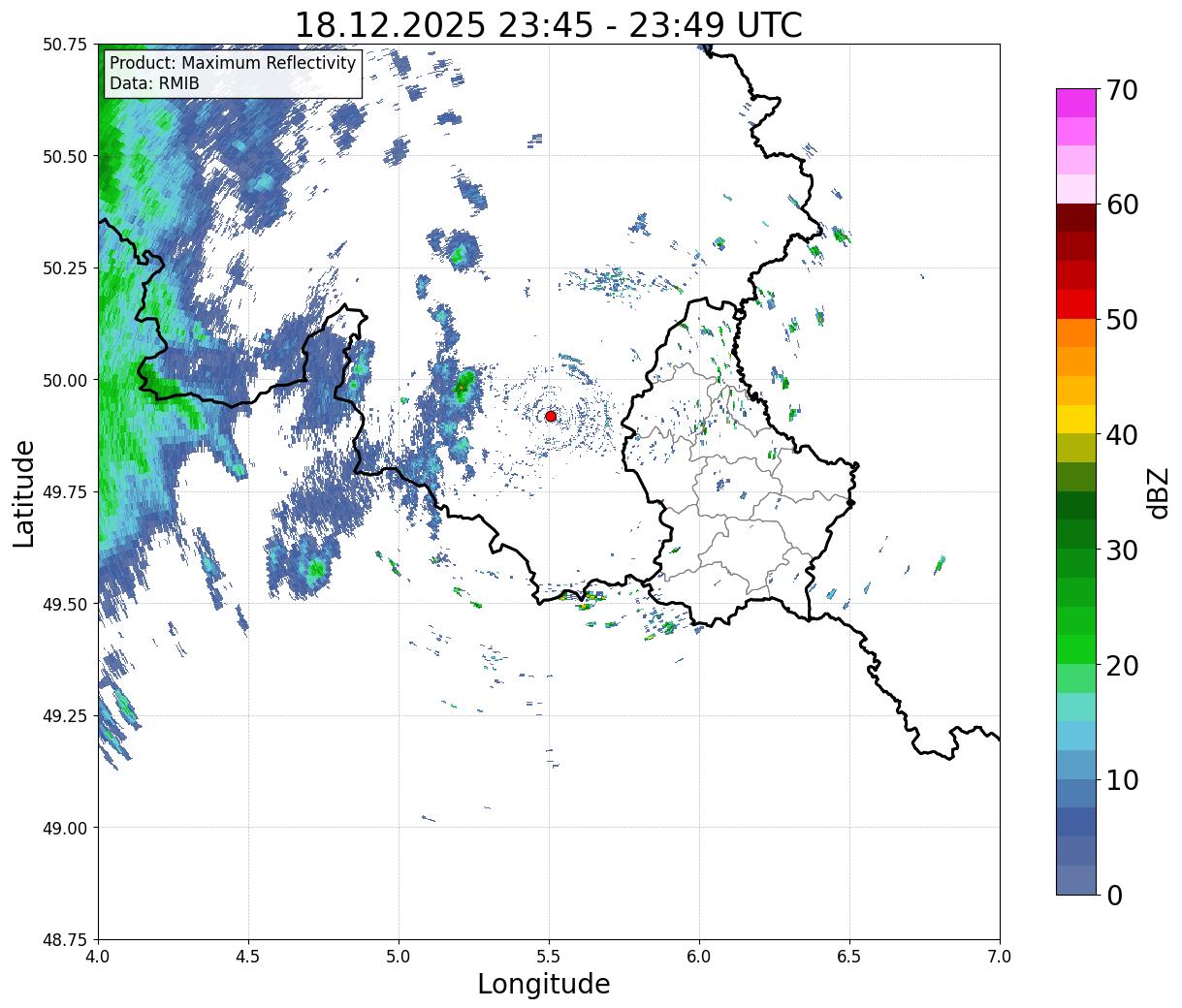The width and height of the screenshot is (1182, 1008).
Task: Select the 'Product: Maximum Reflectivity' legend text
Action: [233, 63]
